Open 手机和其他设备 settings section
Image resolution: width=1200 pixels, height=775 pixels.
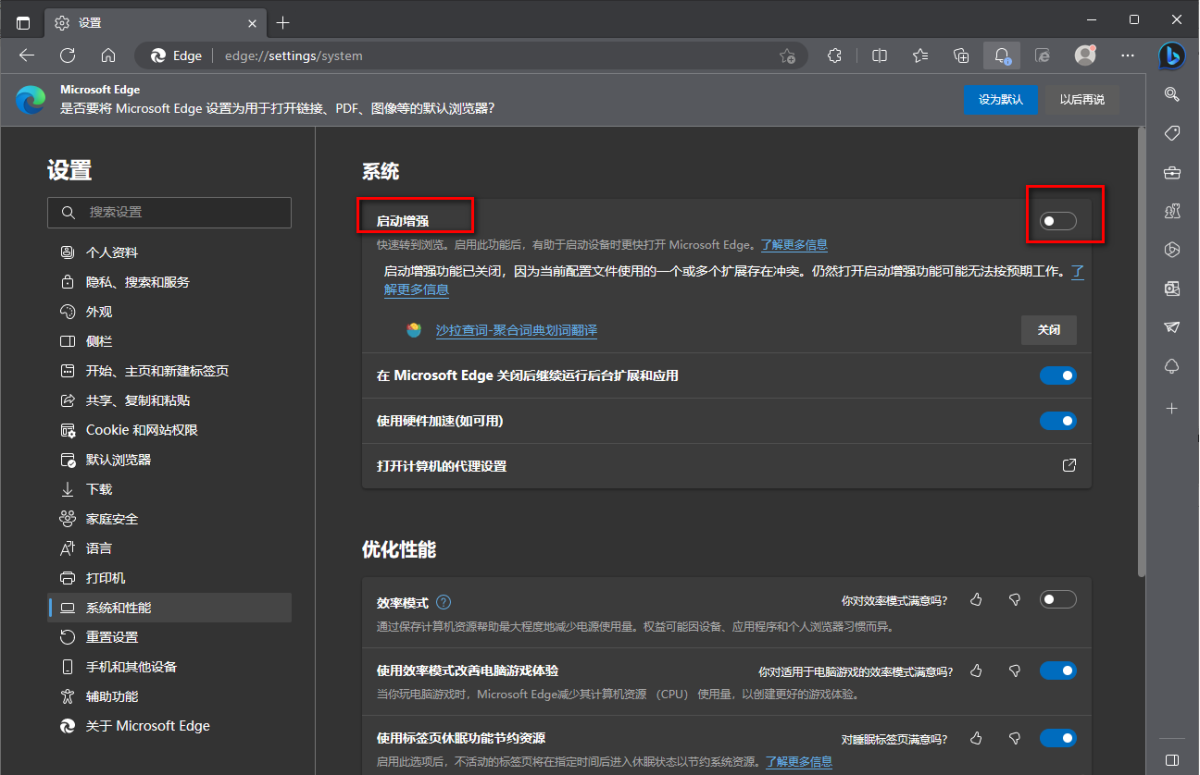pos(169,667)
